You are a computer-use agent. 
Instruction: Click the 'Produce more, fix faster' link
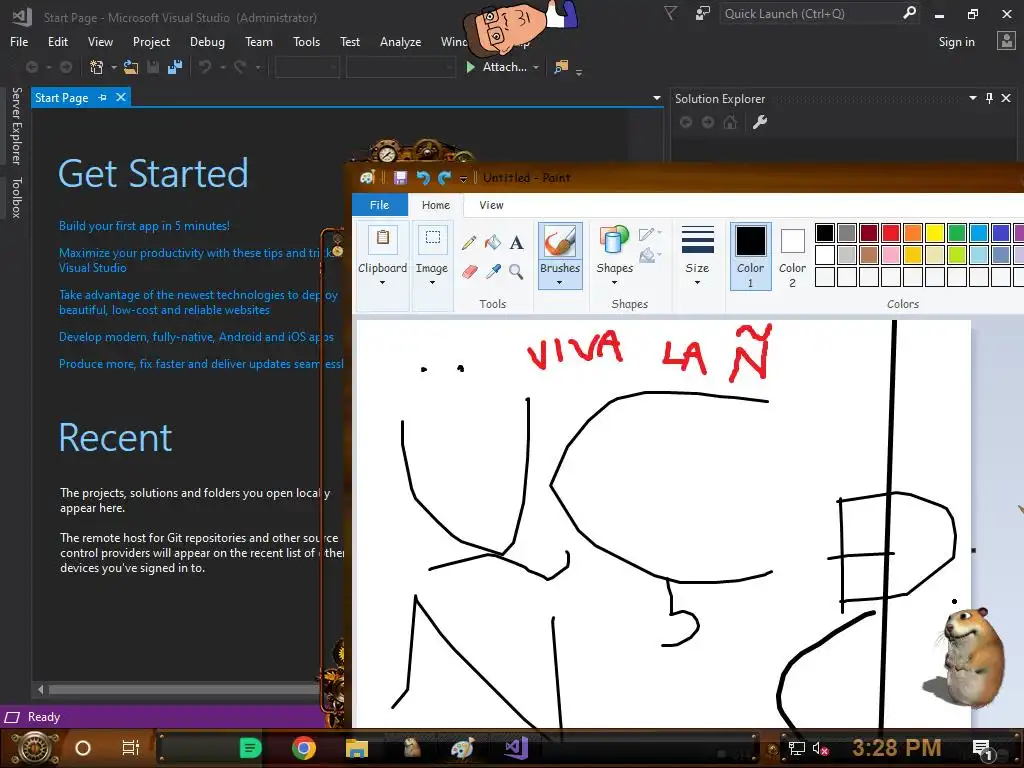click(201, 364)
